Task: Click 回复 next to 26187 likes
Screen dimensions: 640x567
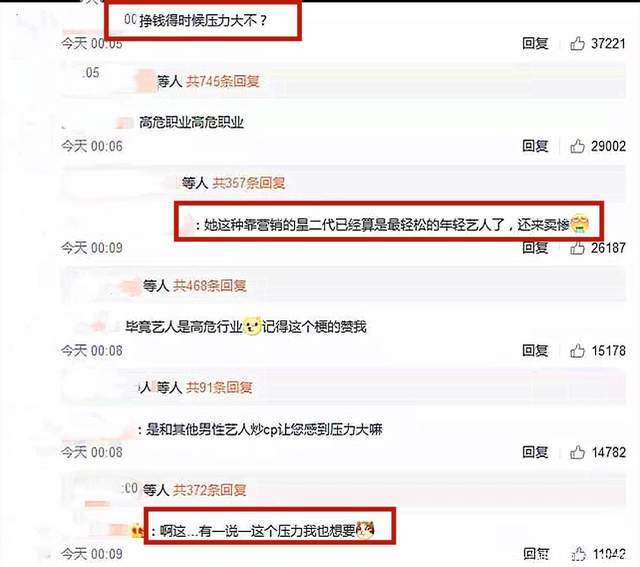Action: point(535,248)
